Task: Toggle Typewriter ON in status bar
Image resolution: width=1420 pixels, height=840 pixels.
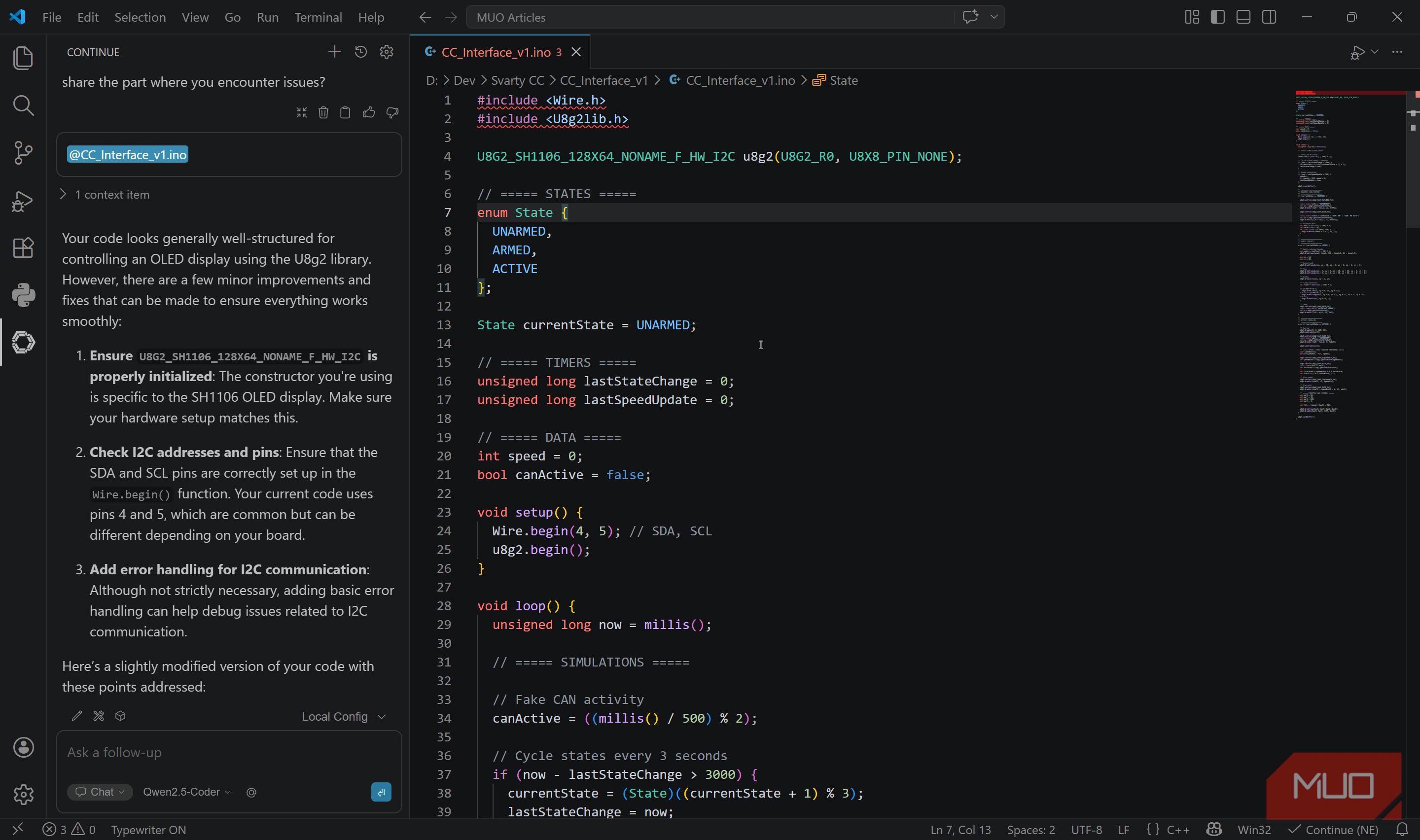Action: coord(148,830)
